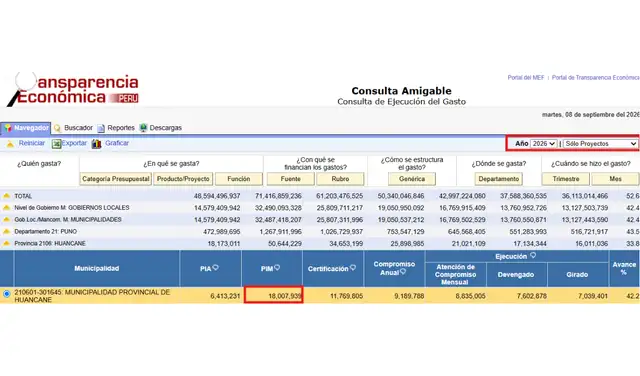Click the Descargas download icon
This screenshot has width=640, height=376.
[143, 128]
